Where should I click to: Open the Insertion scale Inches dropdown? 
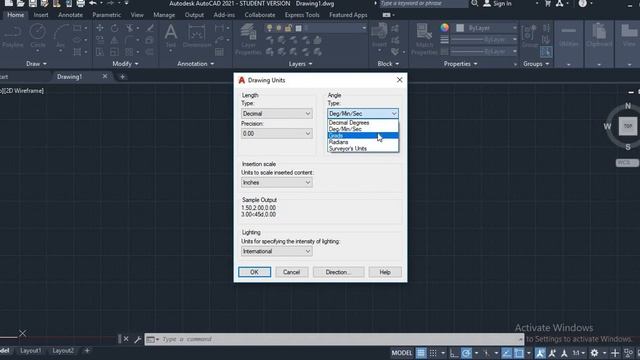[277, 182]
